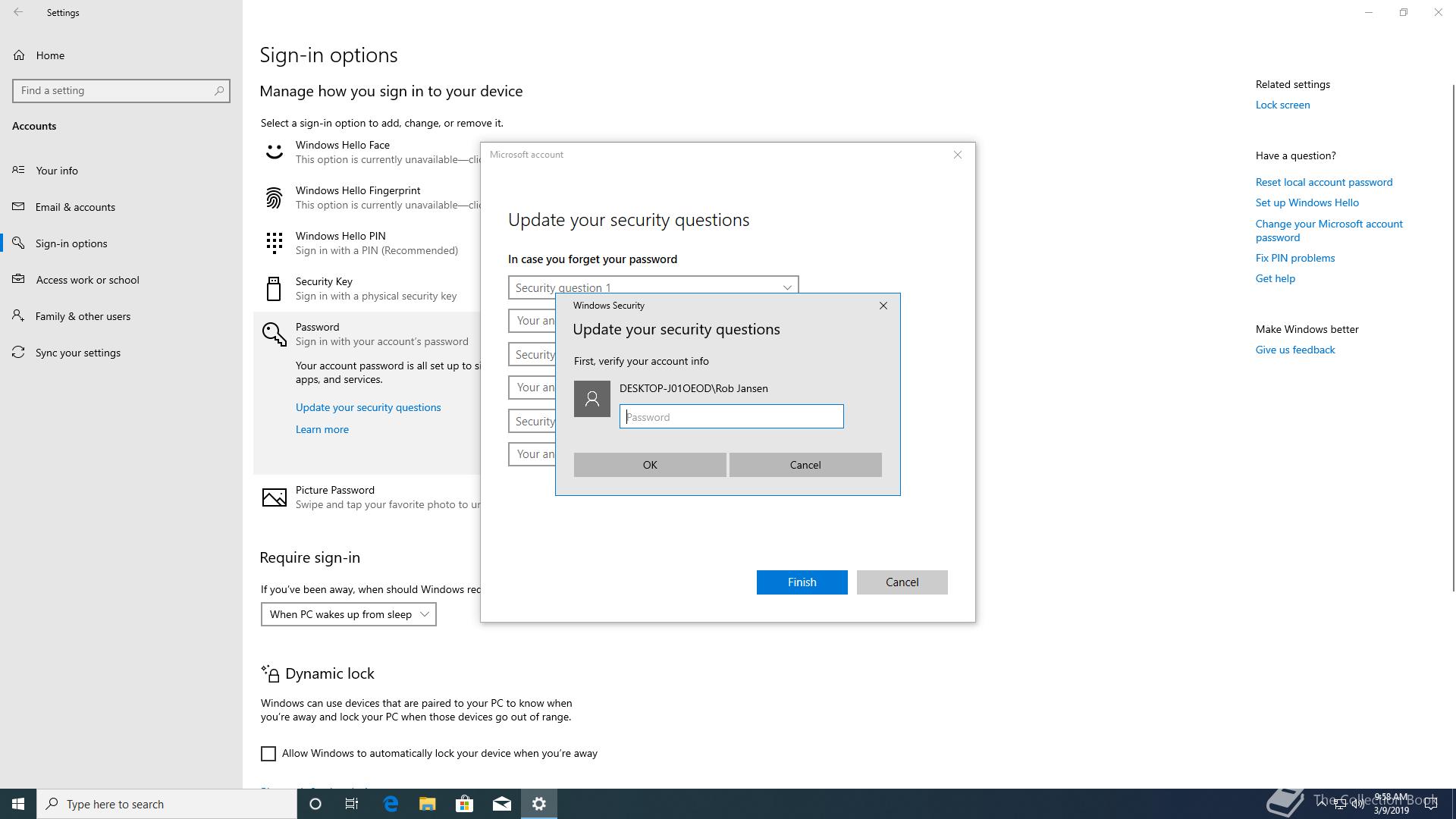Open the Get help link
Viewport: 1456px width, 819px height.
click(x=1276, y=278)
